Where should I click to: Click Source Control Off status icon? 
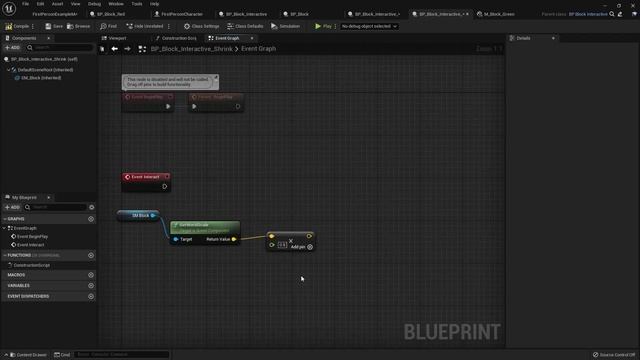(596, 355)
